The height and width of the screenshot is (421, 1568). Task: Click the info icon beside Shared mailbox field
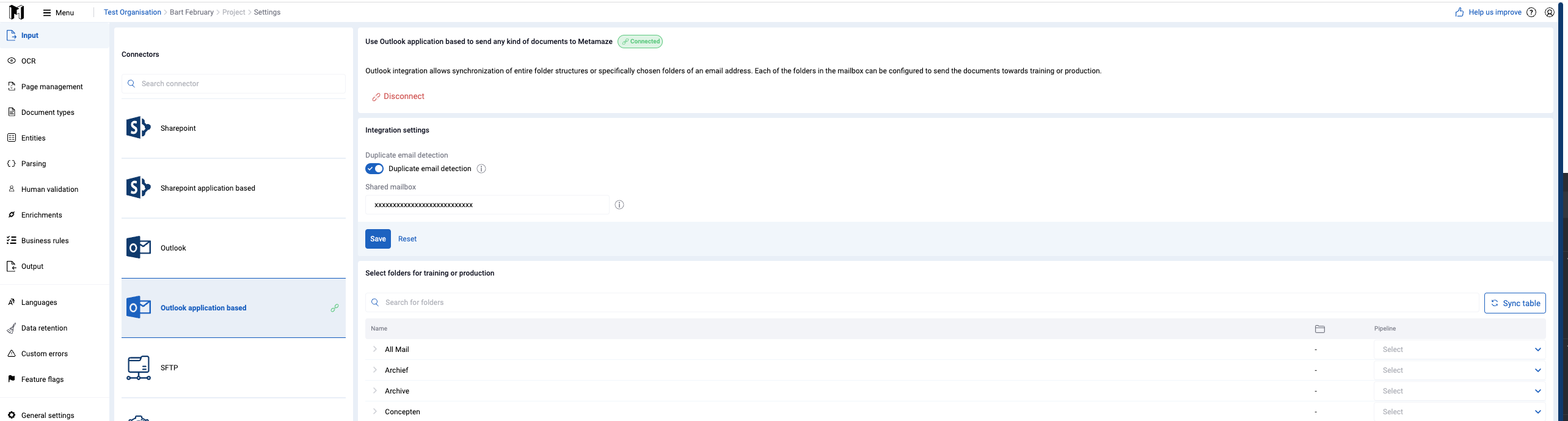(x=619, y=205)
